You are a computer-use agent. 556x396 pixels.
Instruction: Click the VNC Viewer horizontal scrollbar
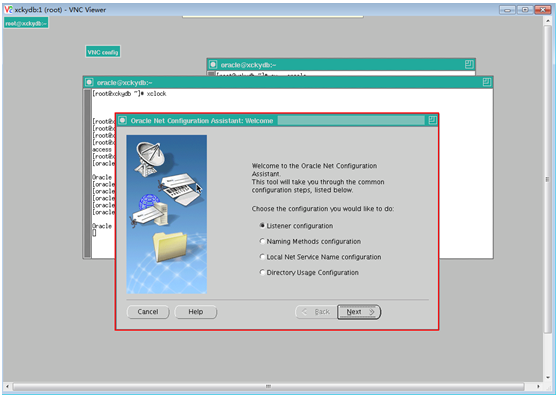point(268,386)
